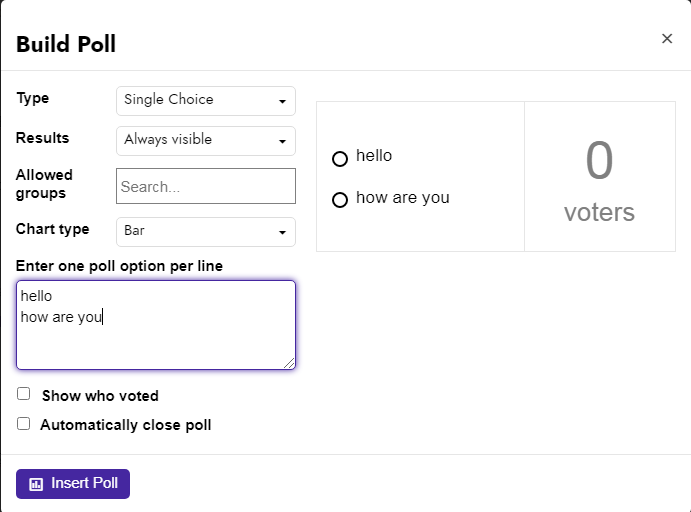Click the chart icon on Insert Poll
The image size is (691, 512).
tap(36, 484)
